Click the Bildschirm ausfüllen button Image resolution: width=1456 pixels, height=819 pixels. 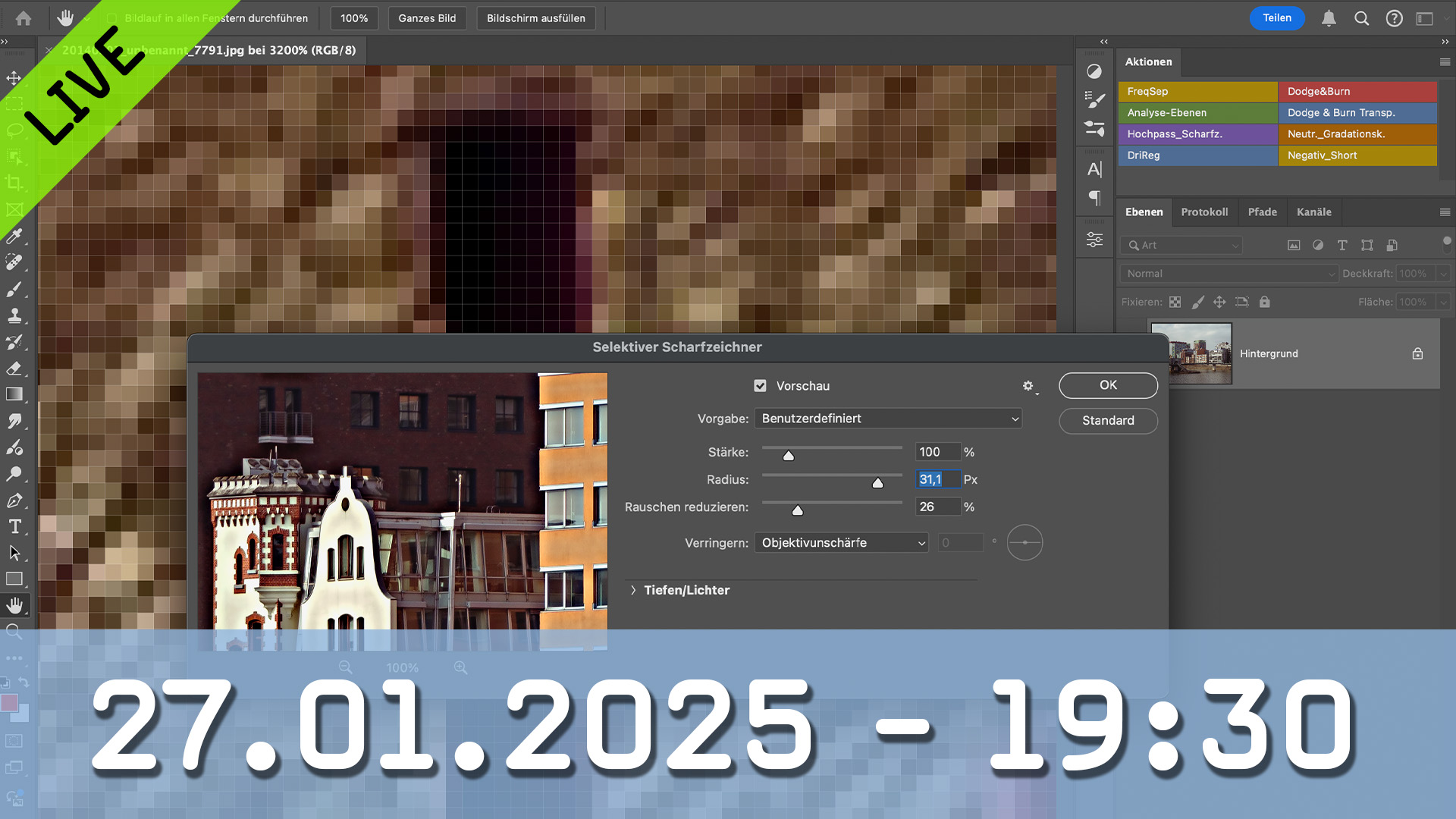click(x=535, y=18)
